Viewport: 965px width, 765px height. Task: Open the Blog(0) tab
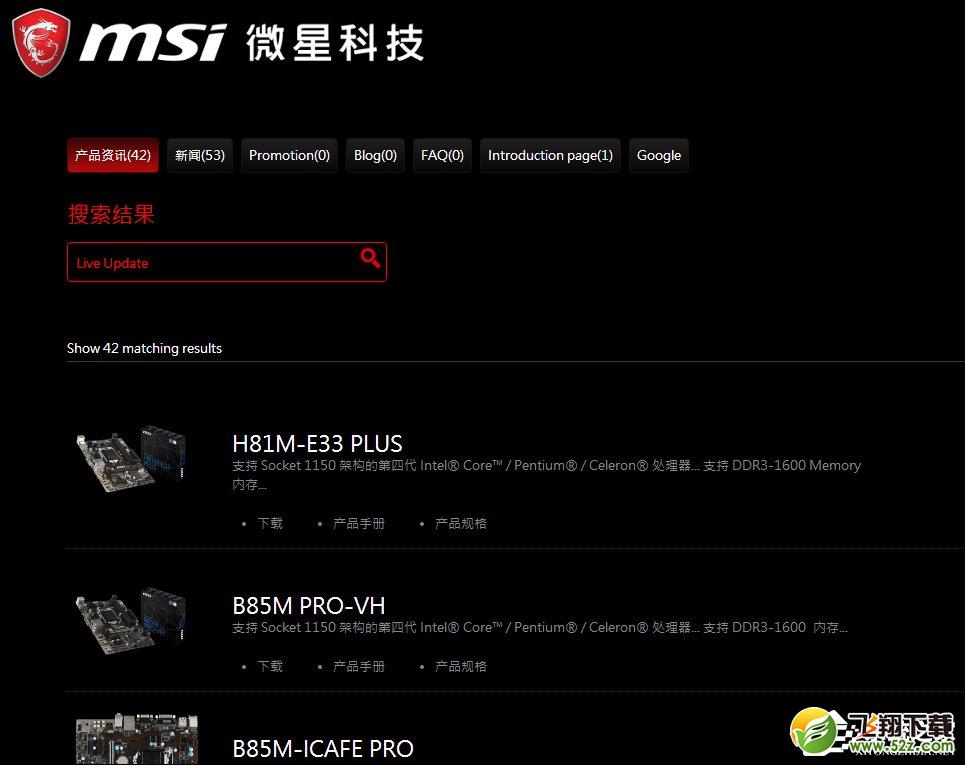point(375,155)
